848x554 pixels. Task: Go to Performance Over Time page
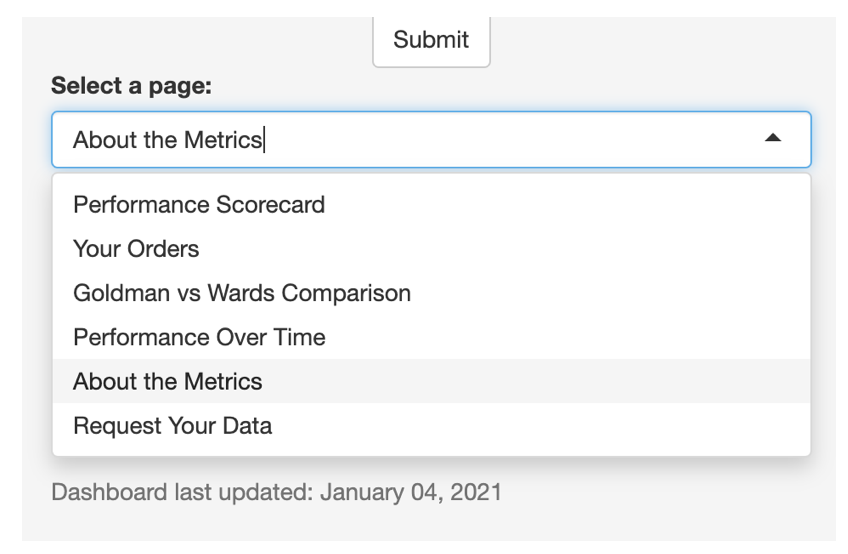431,338
